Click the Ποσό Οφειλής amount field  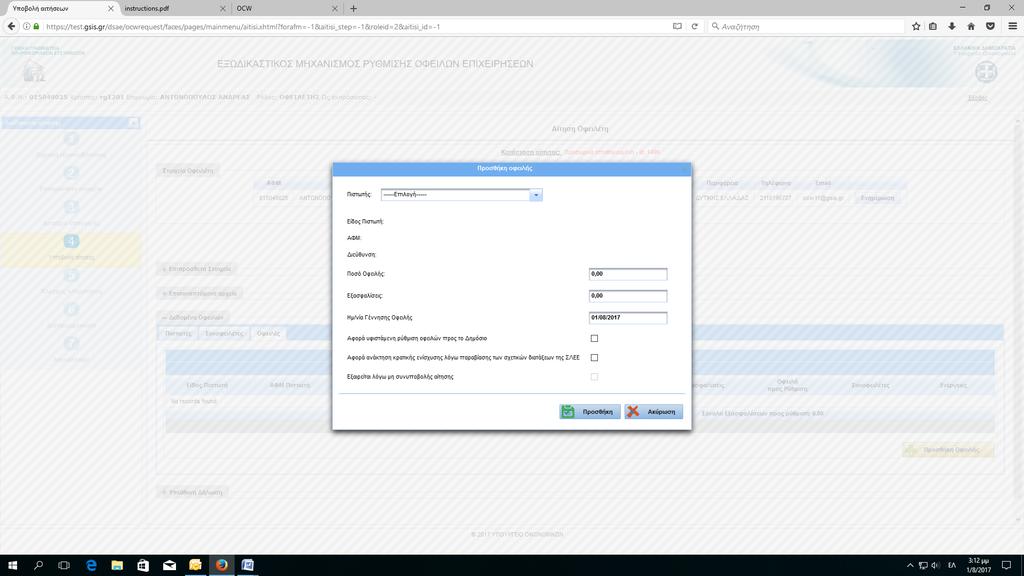(x=628, y=274)
